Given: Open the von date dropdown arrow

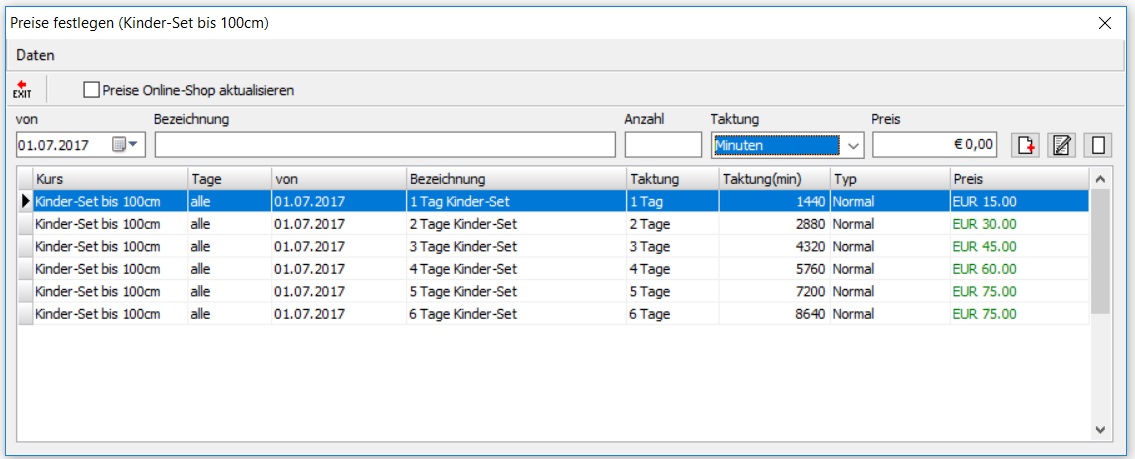Looking at the screenshot, I should pyautogui.click(x=133, y=146).
